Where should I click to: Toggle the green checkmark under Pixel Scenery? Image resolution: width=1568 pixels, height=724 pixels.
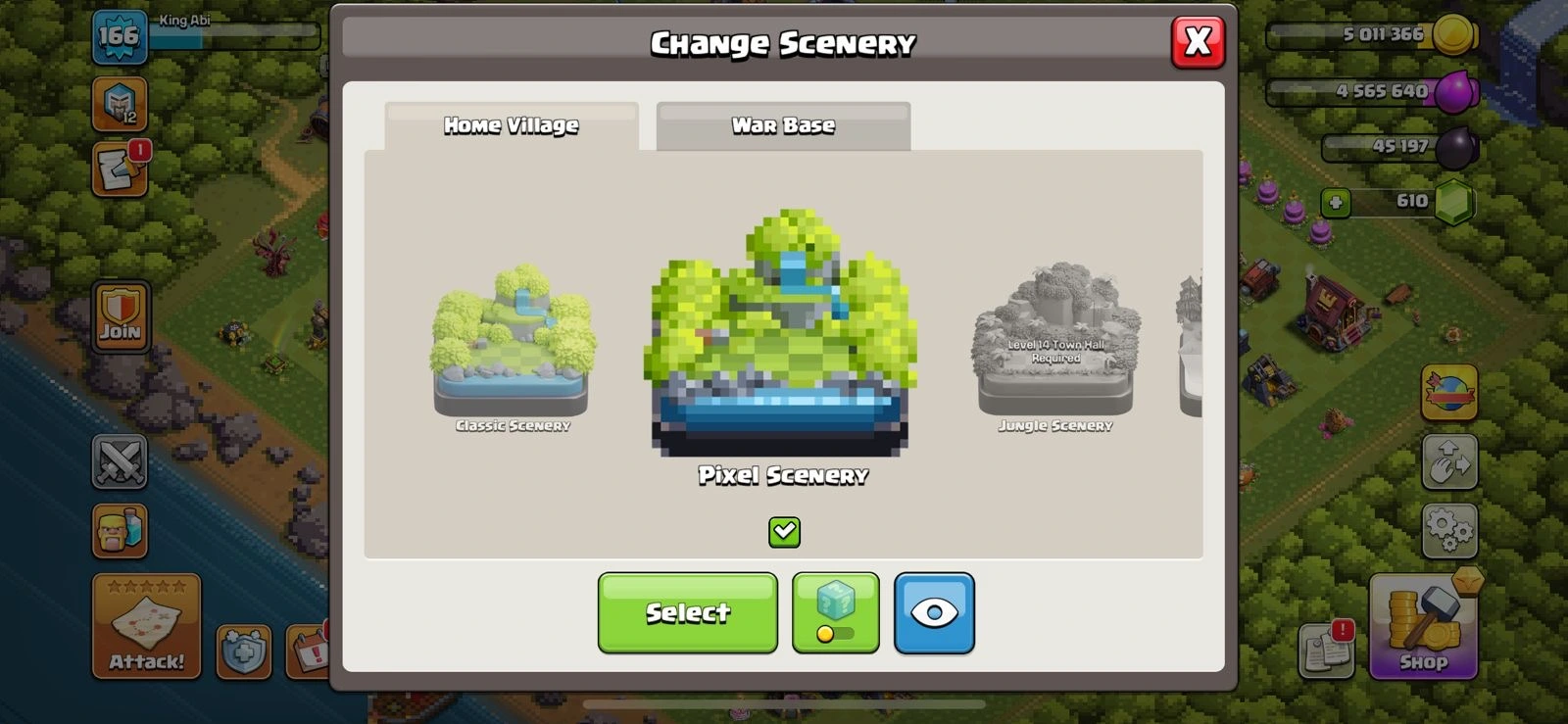click(784, 532)
